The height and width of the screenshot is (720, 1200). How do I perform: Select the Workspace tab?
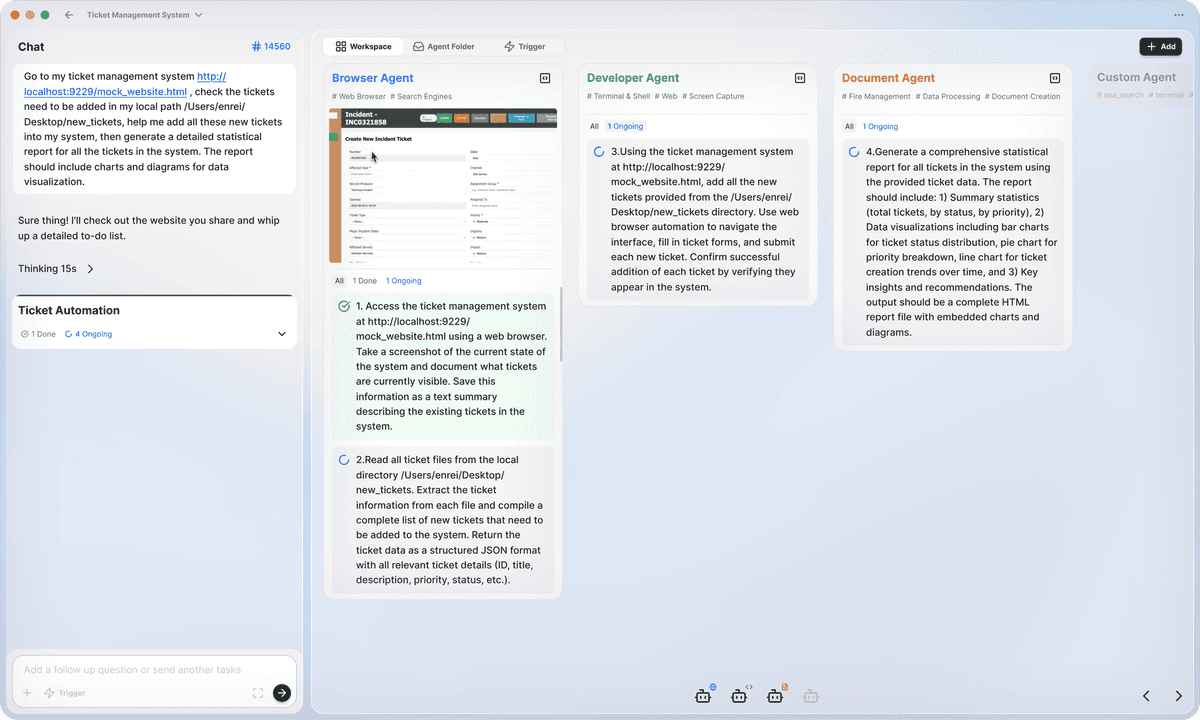pyautogui.click(x=363, y=46)
